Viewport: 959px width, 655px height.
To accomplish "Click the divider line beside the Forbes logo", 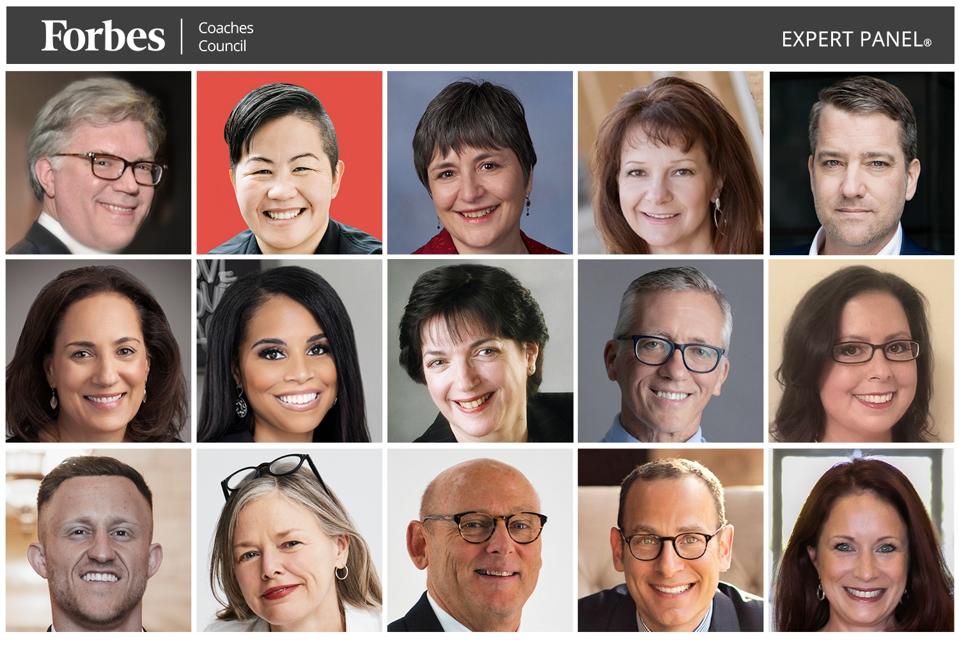I will click(x=182, y=36).
